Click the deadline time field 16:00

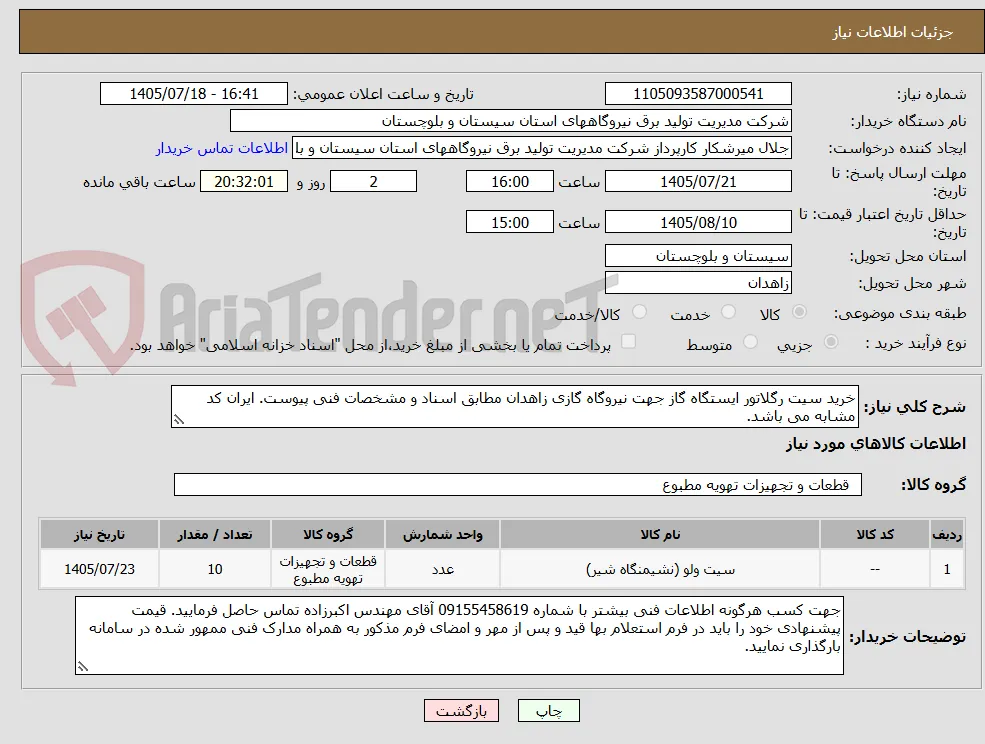(509, 182)
